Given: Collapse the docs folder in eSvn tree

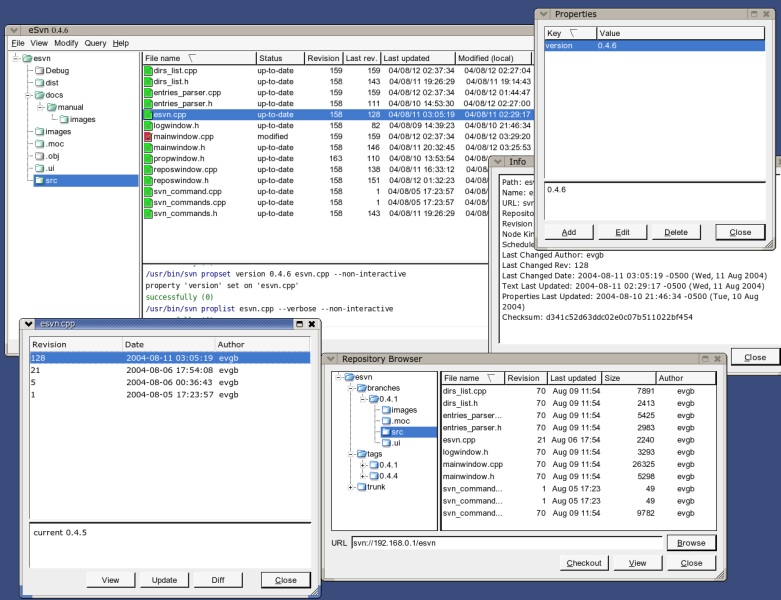Looking at the screenshot, I should pos(28,95).
